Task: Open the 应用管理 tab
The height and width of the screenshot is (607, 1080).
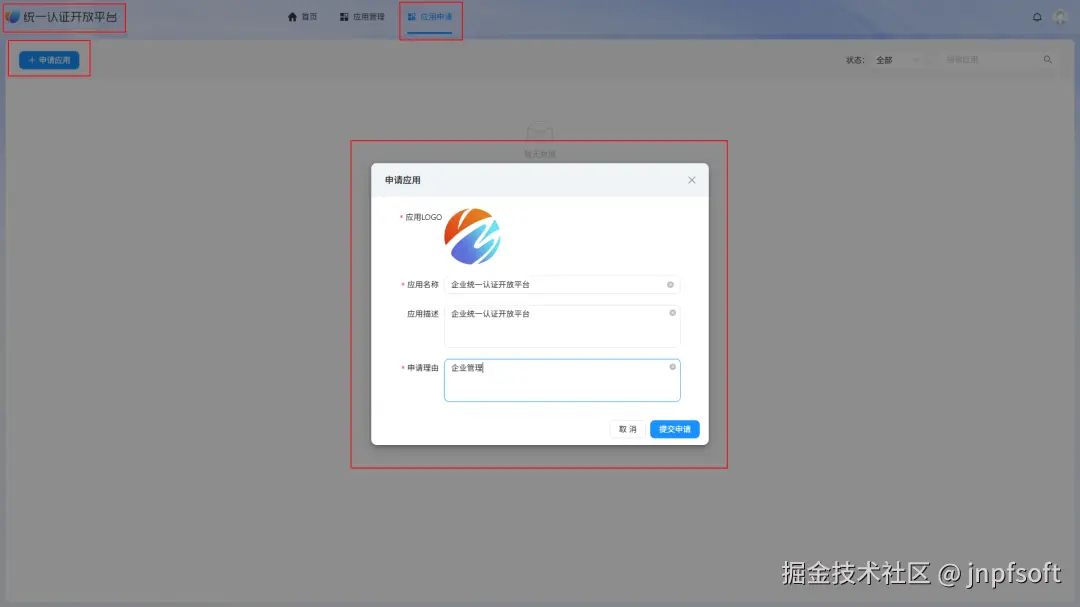Action: 362,17
